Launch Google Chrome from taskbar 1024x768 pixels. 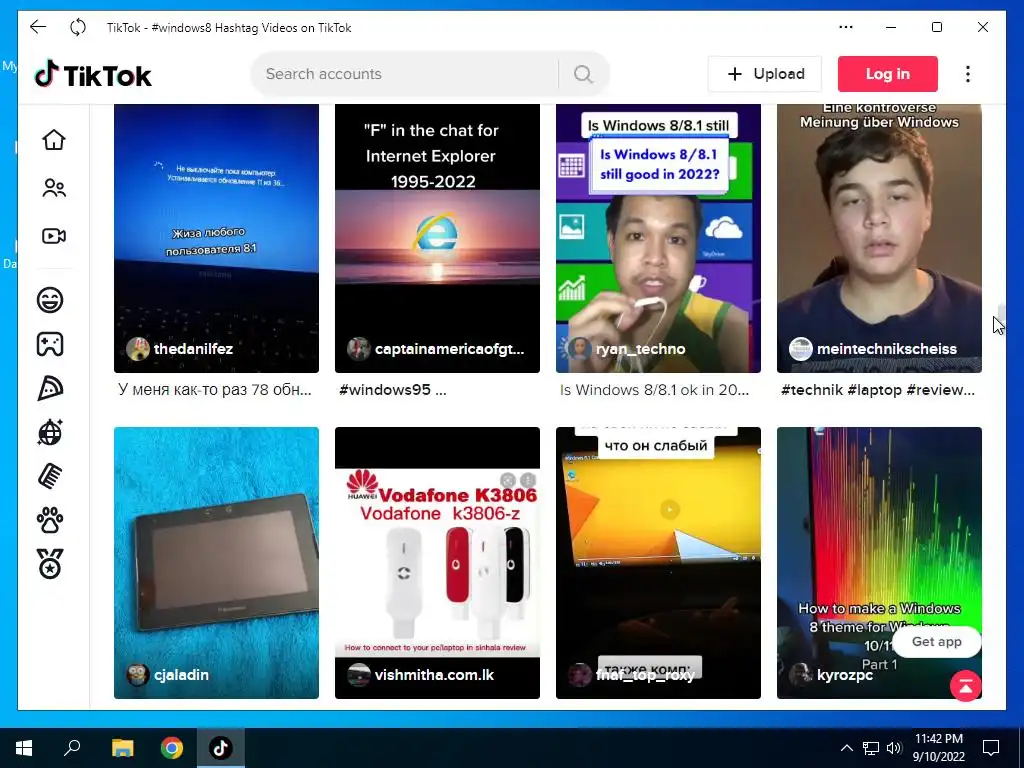coord(172,748)
